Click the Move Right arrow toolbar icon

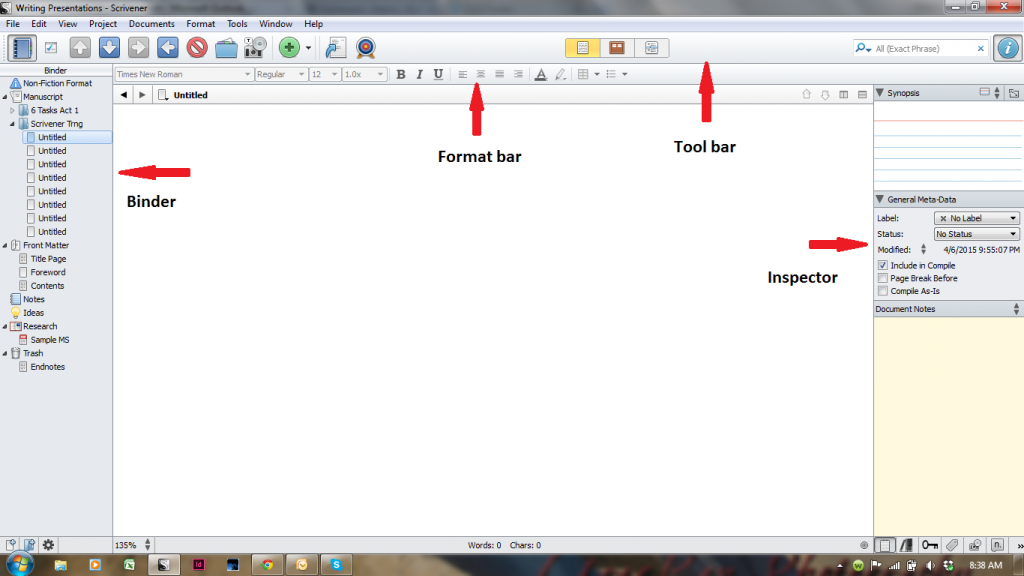(138, 48)
